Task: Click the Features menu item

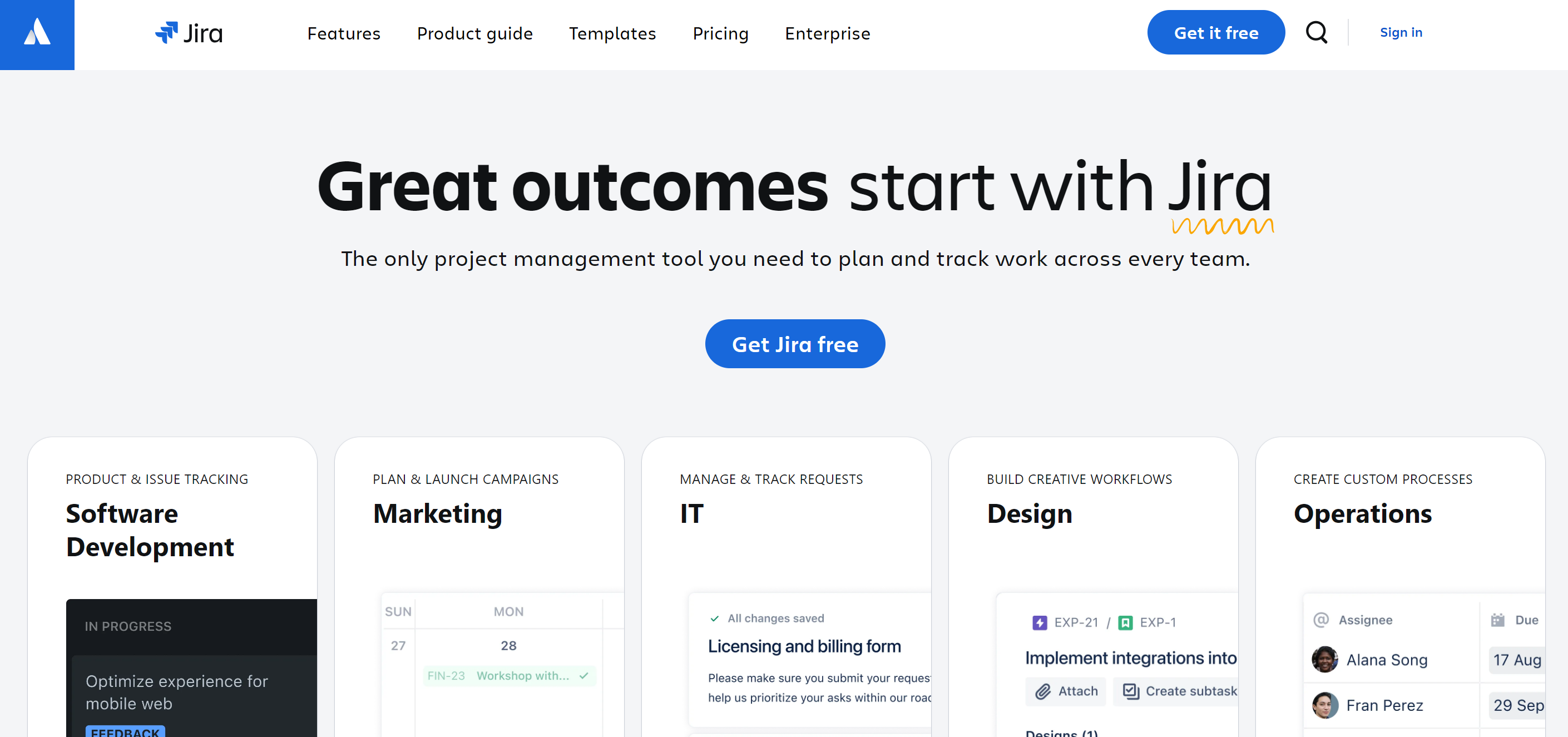Action: click(344, 32)
